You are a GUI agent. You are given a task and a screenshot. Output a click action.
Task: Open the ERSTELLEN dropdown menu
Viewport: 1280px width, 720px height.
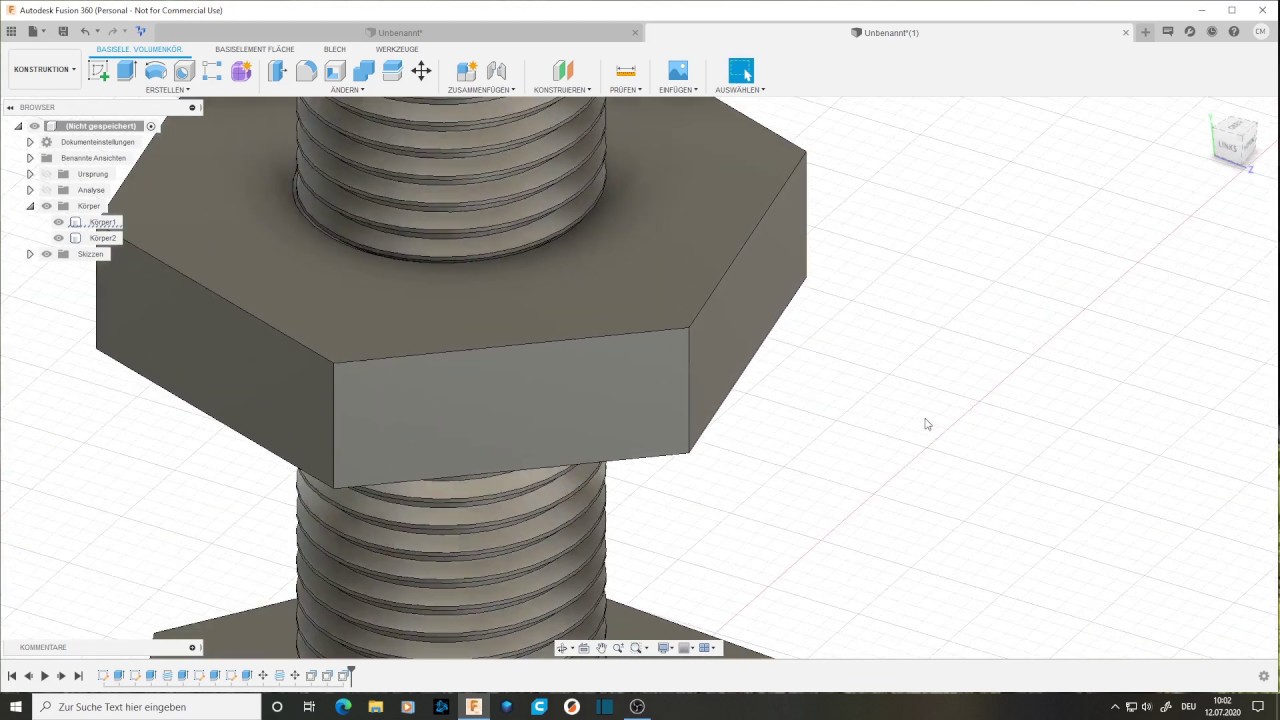coord(167,90)
